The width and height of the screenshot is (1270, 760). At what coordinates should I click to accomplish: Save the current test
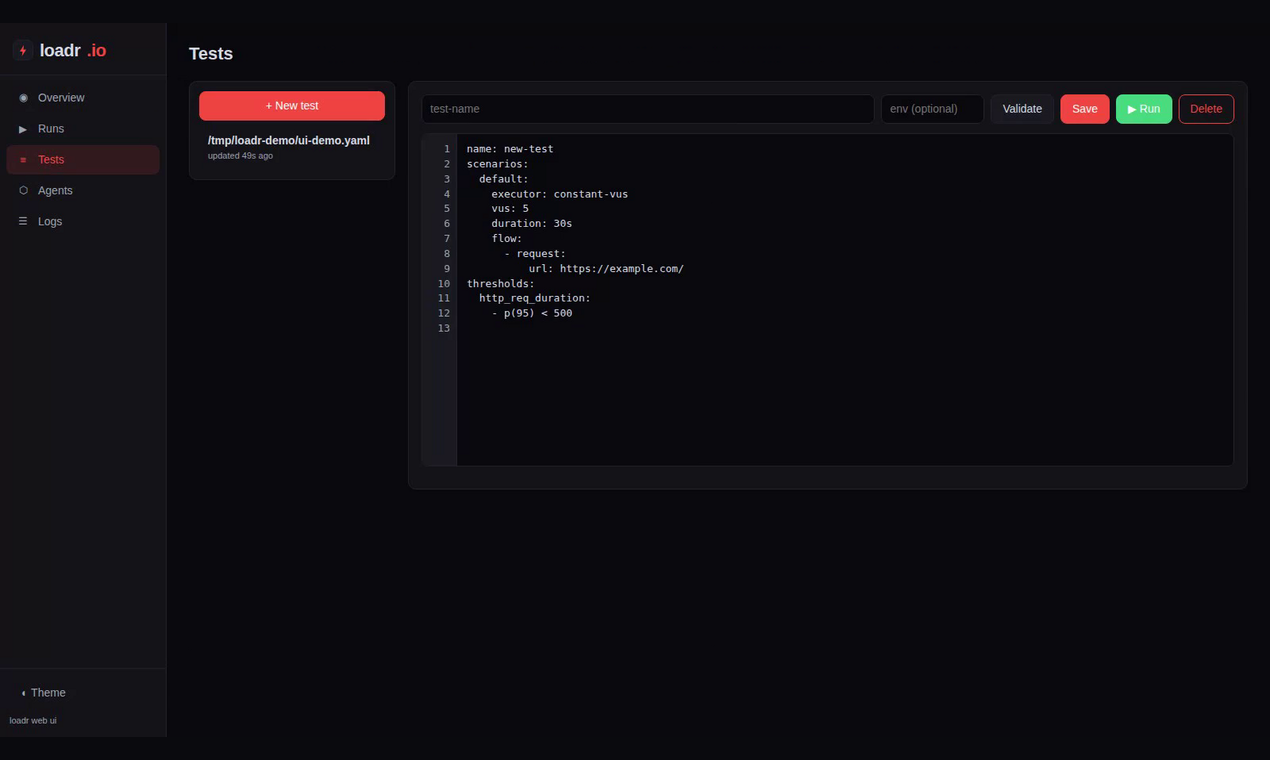tap(1085, 109)
